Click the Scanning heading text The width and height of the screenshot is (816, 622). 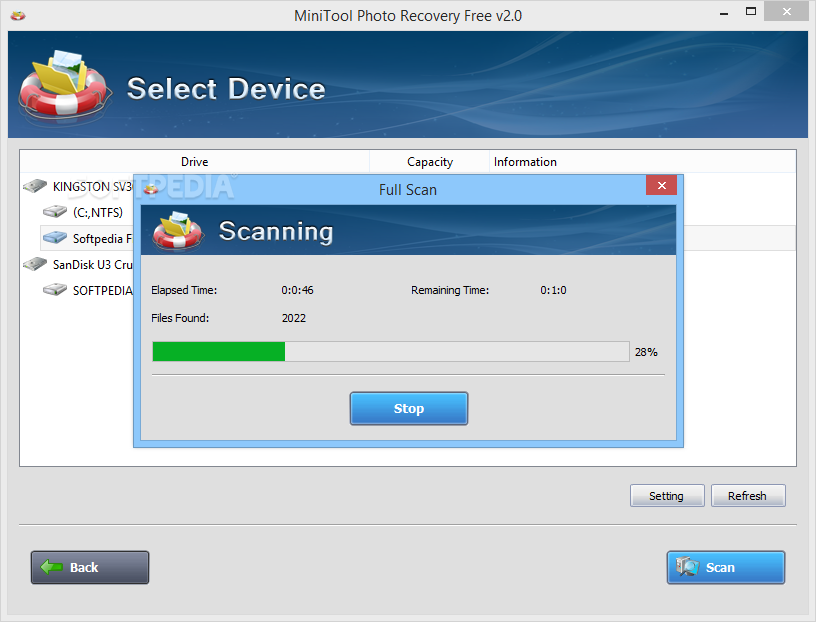pos(276,232)
